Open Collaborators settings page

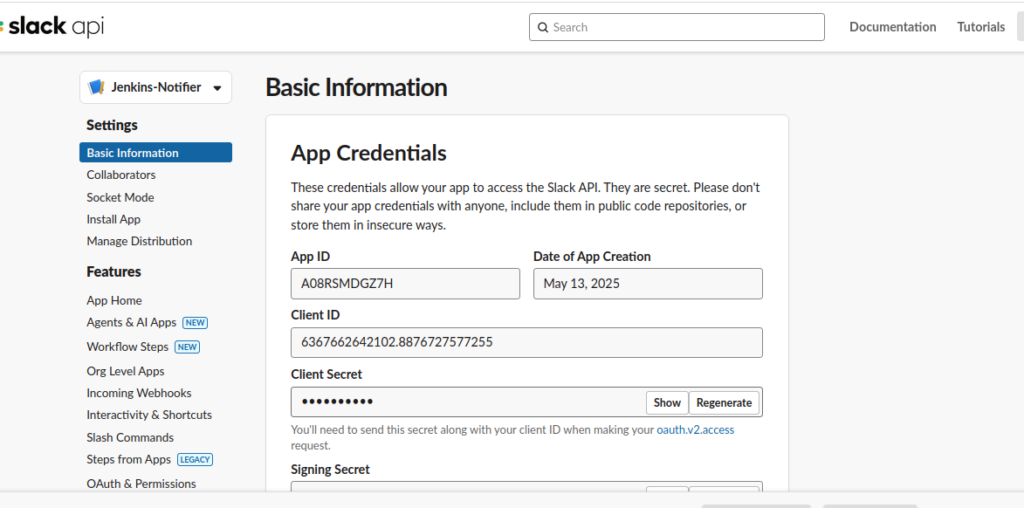click(x=121, y=175)
